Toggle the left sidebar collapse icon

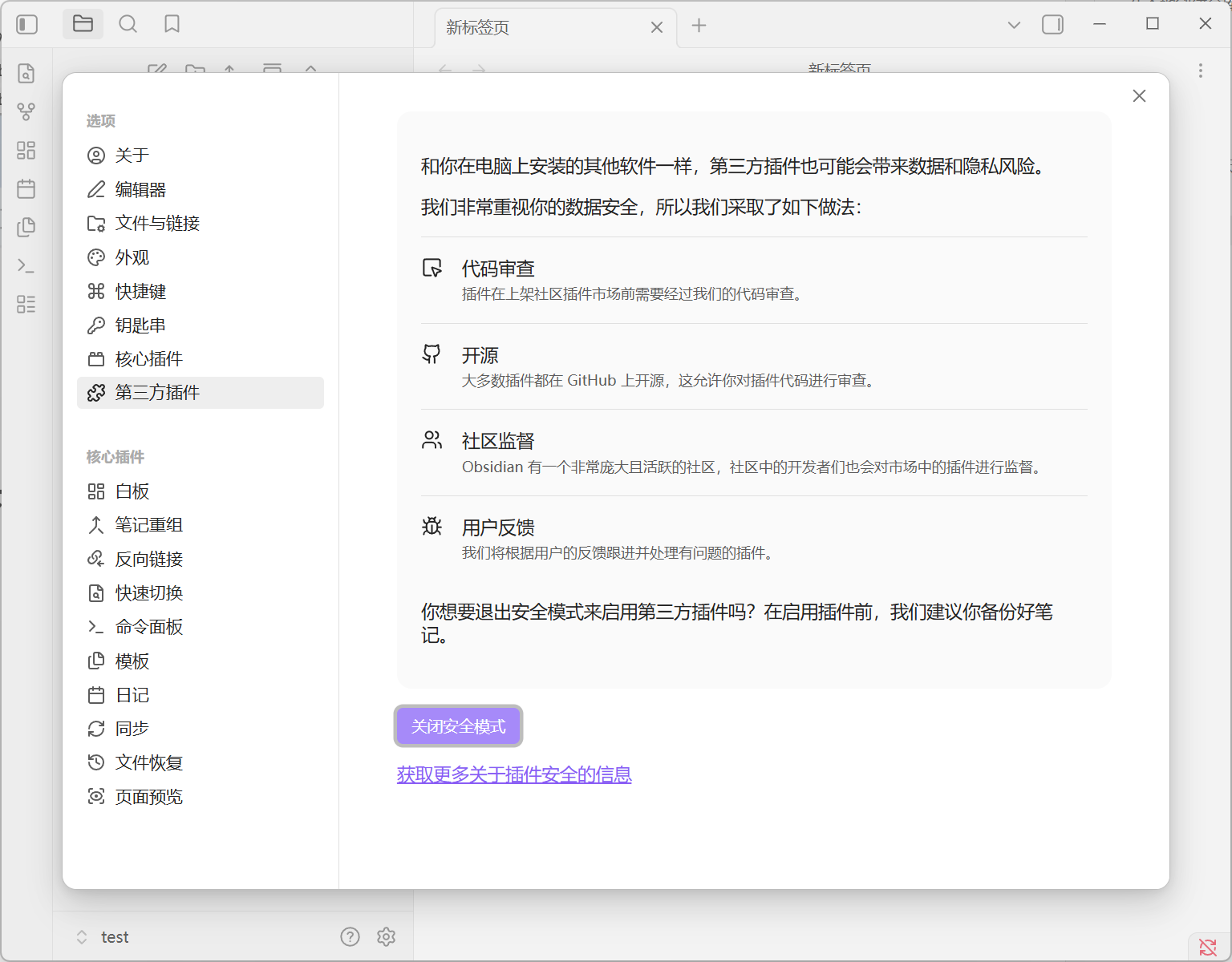point(27,25)
